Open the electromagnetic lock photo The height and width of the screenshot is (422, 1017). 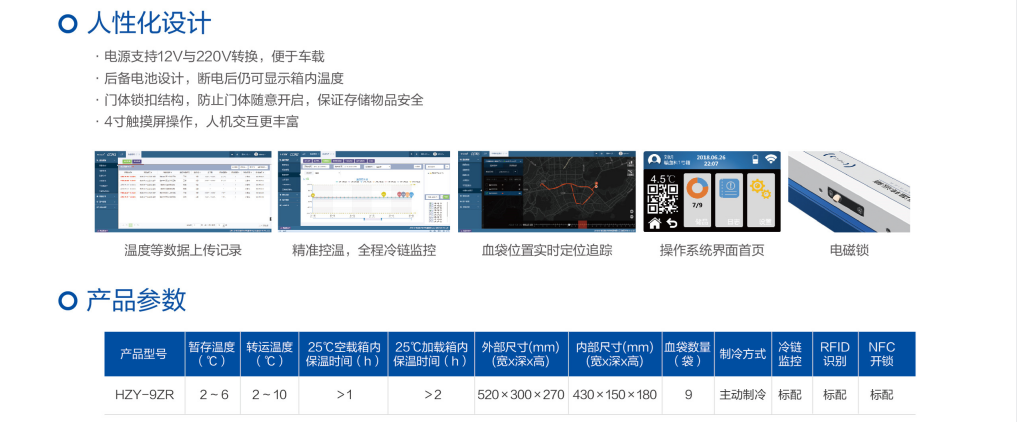tap(849, 191)
